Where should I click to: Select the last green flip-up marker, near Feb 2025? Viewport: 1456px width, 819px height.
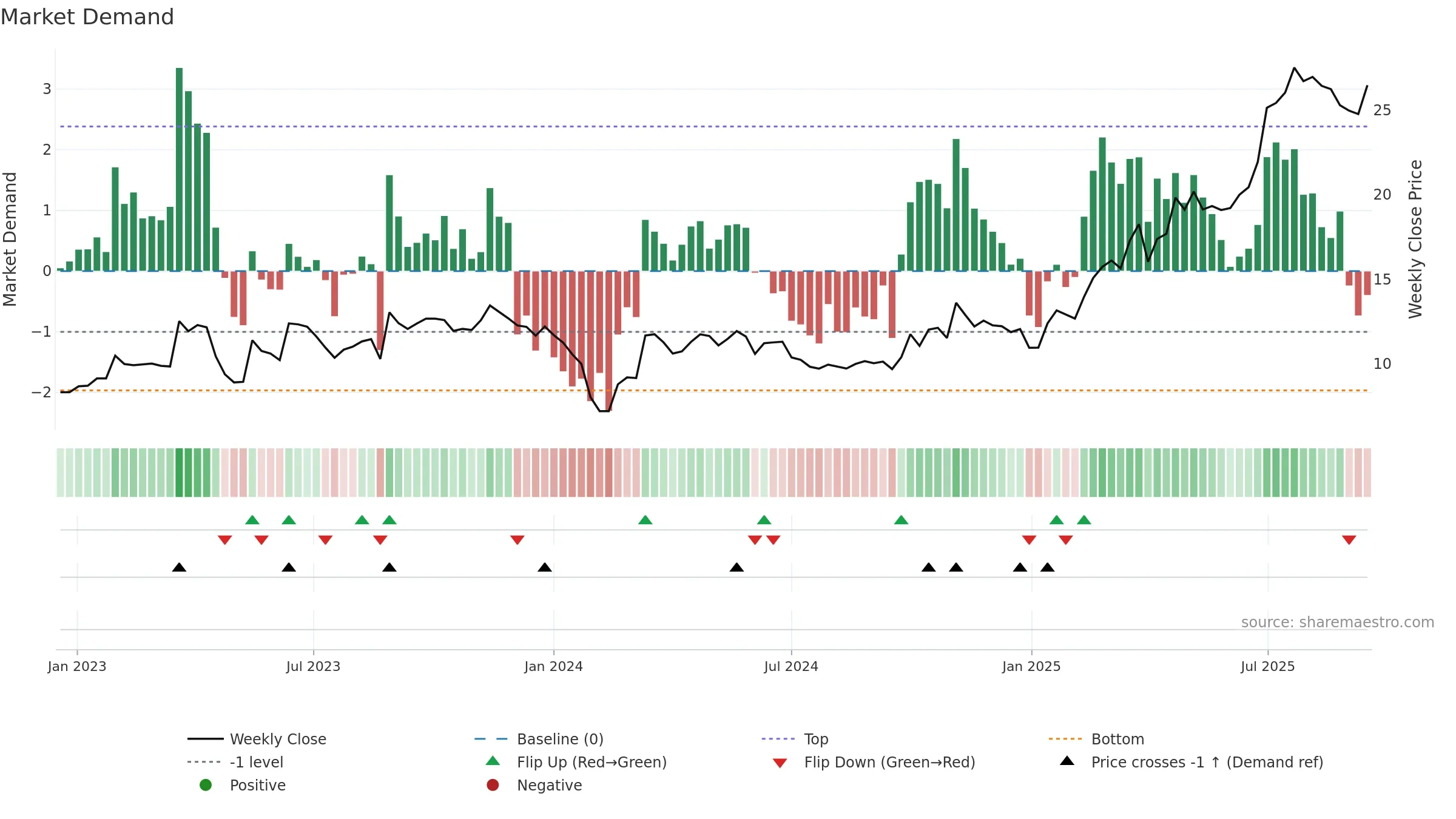(x=1084, y=520)
